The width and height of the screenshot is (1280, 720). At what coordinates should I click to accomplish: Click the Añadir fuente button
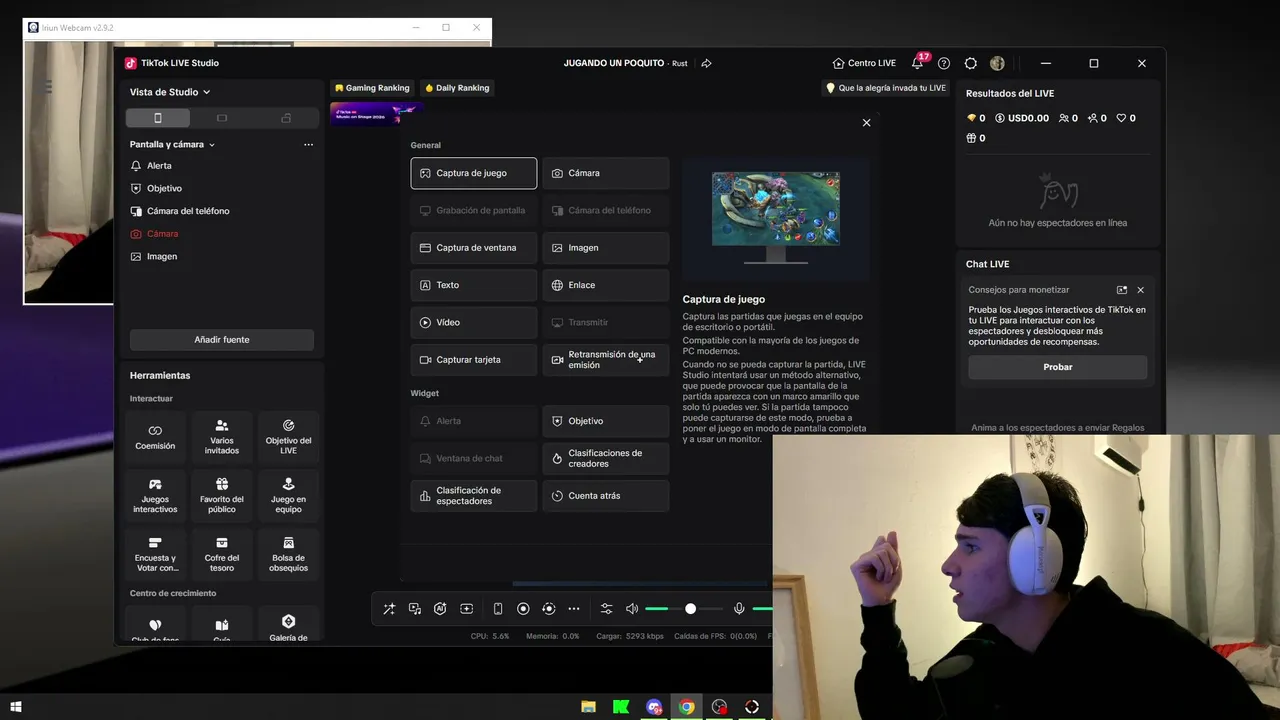222,340
